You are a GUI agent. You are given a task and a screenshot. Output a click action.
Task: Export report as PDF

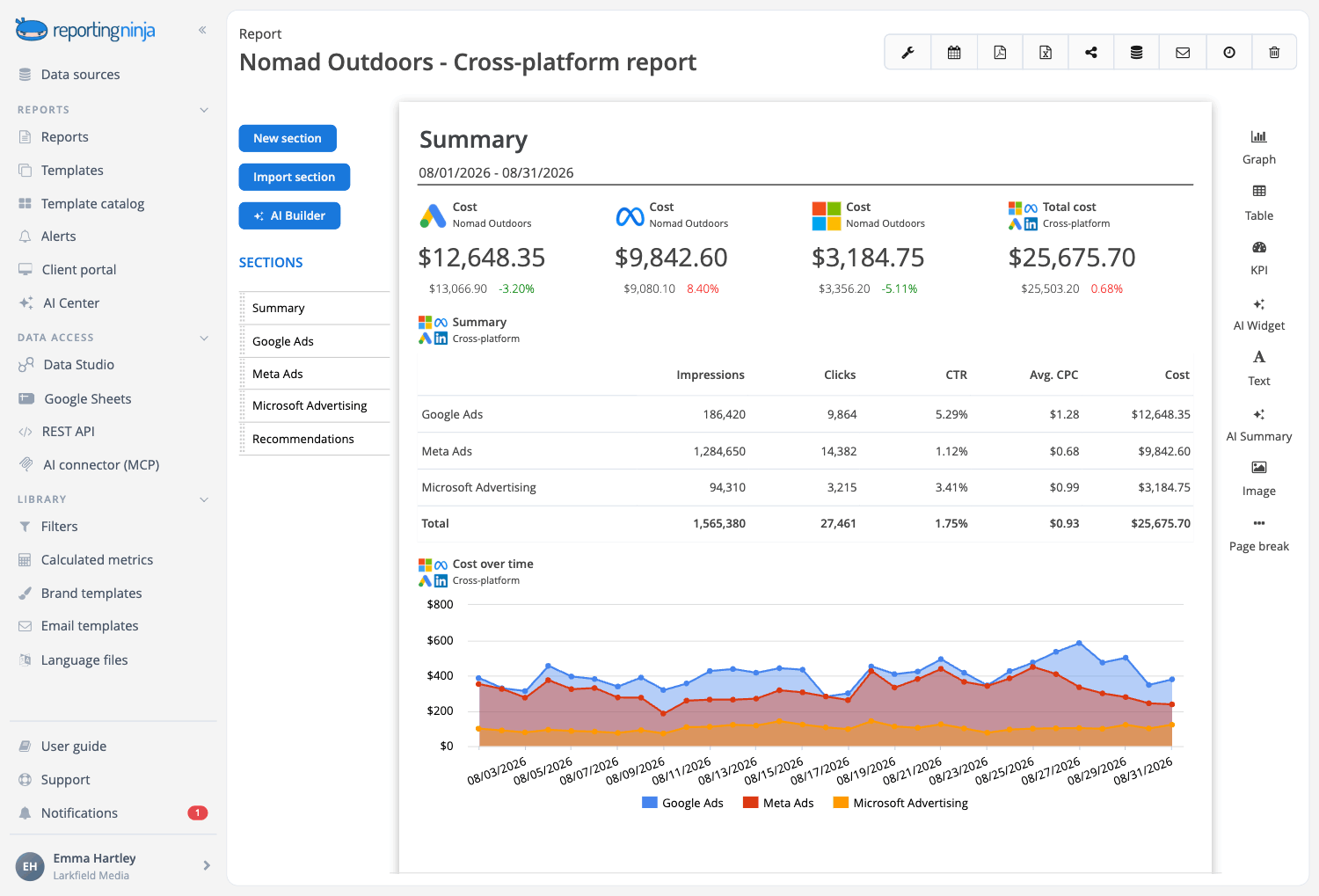tap(1000, 53)
